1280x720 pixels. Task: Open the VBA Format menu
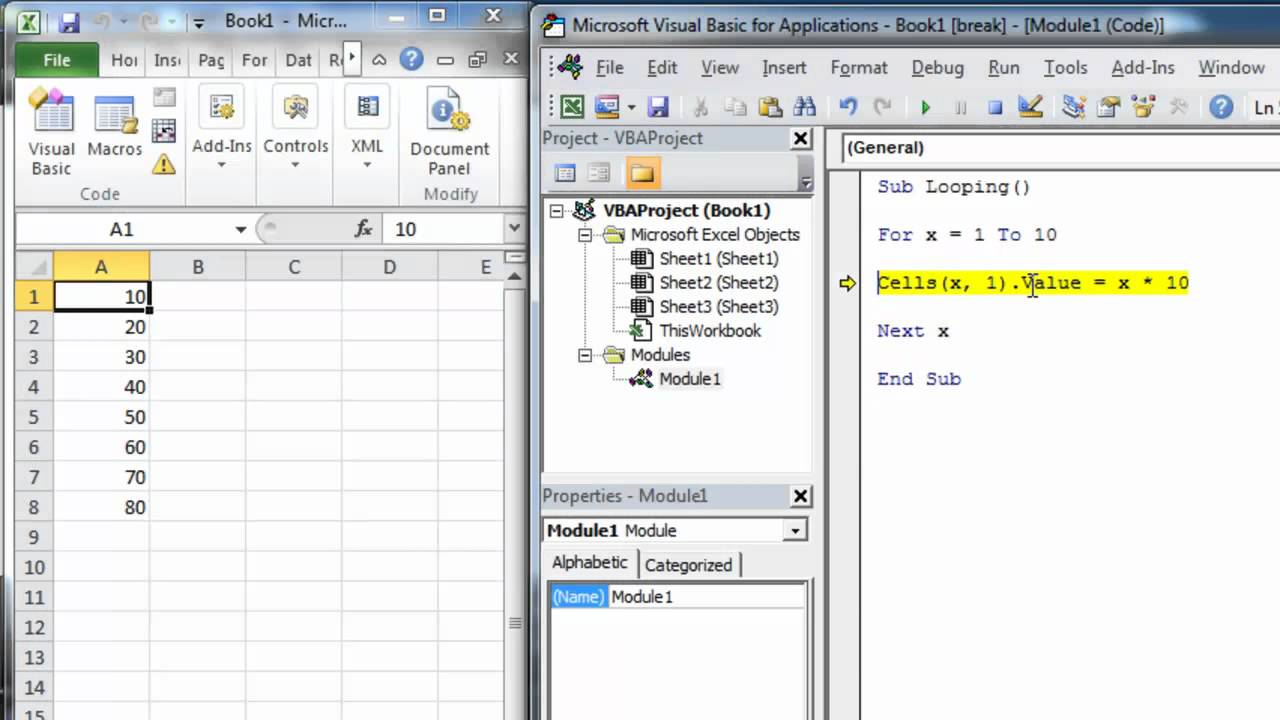(859, 68)
